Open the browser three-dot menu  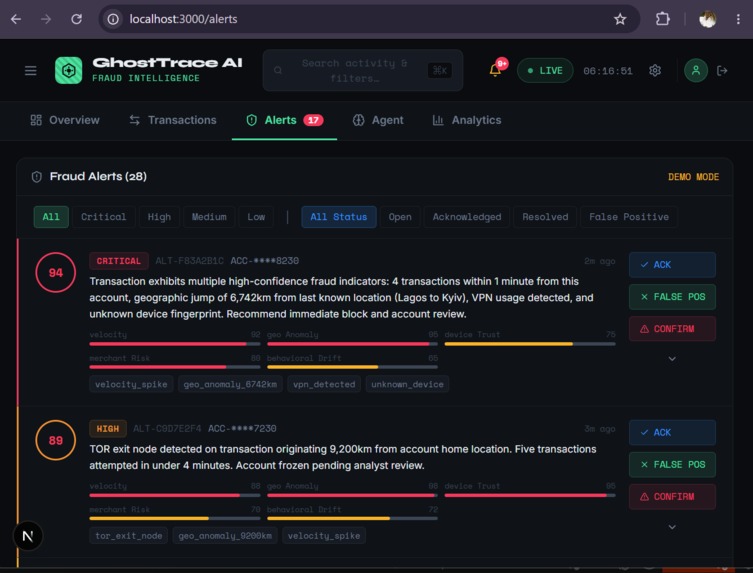(738, 19)
